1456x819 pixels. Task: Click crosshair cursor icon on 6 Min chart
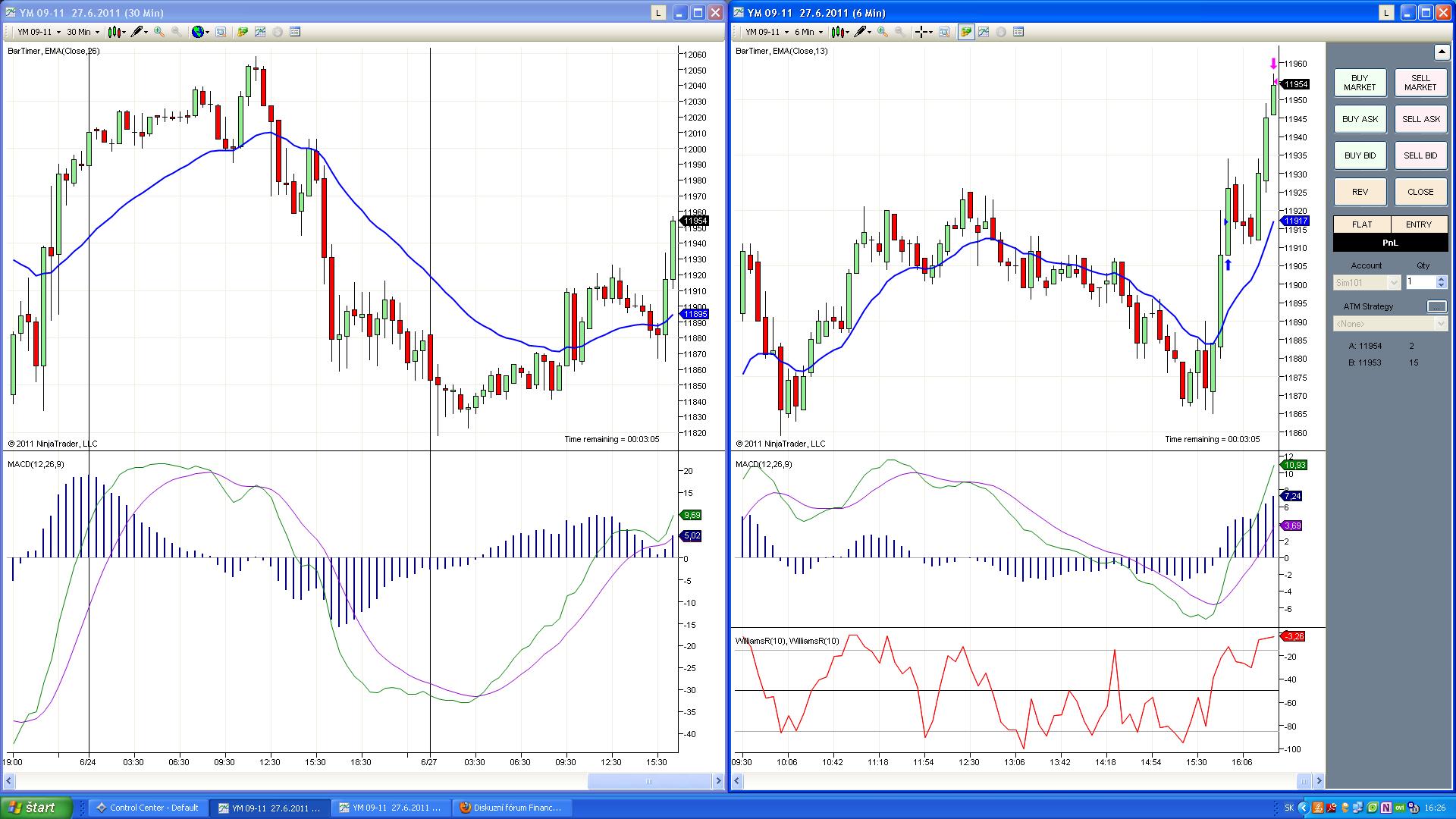click(921, 32)
